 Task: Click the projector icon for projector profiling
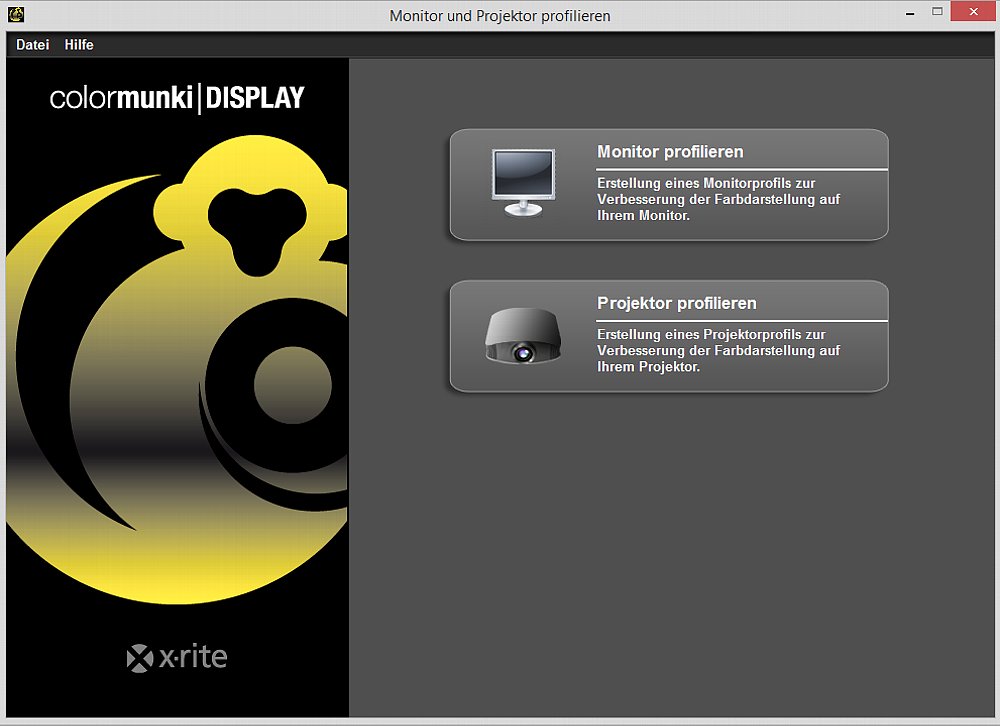click(x=523, y=336)
